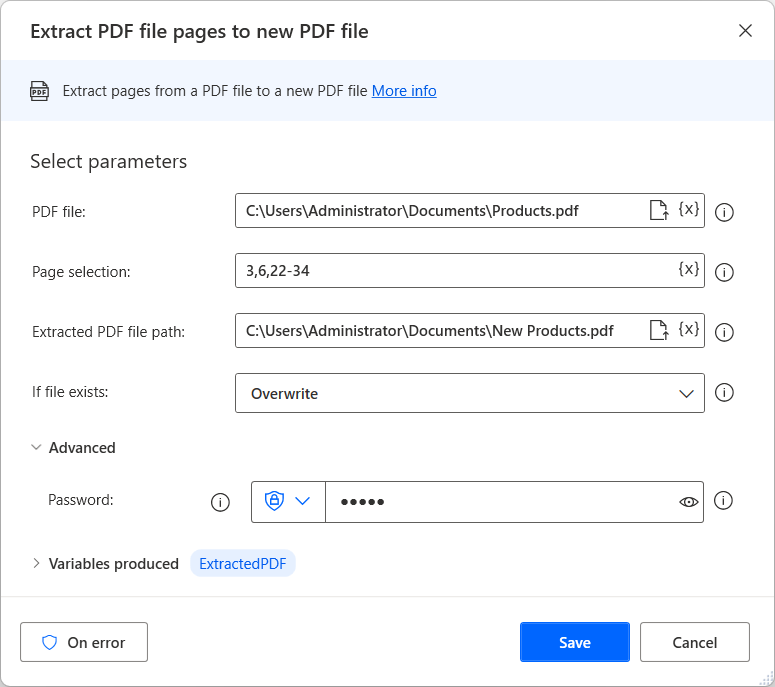
Task: Click the Cancel button
Action: click(694, 642)
